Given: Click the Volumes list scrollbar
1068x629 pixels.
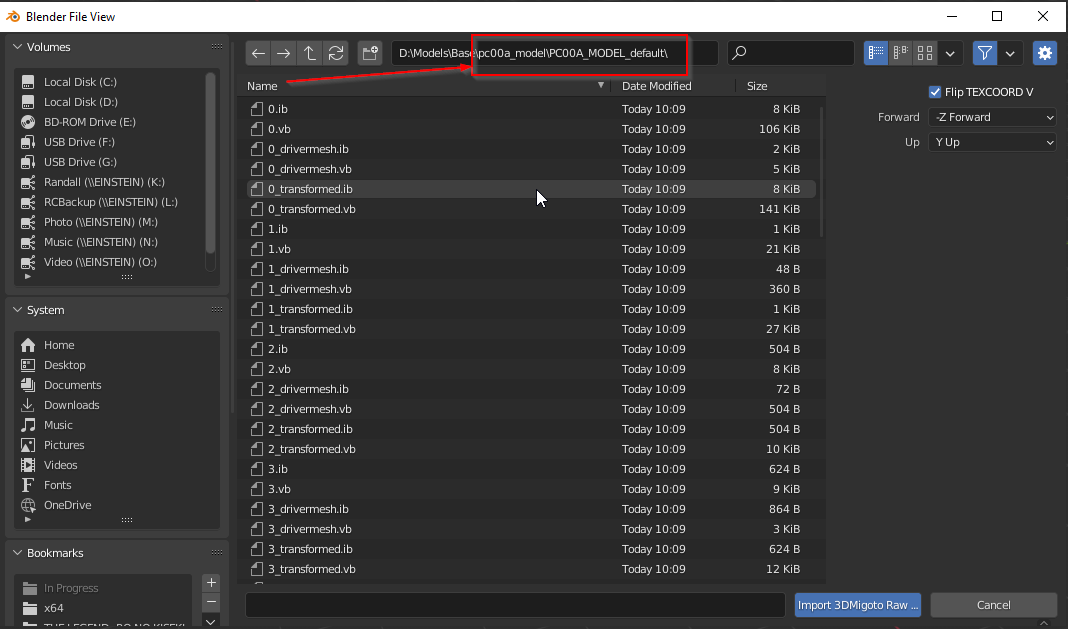Looking at the screenshot, I should coord(210,162).
